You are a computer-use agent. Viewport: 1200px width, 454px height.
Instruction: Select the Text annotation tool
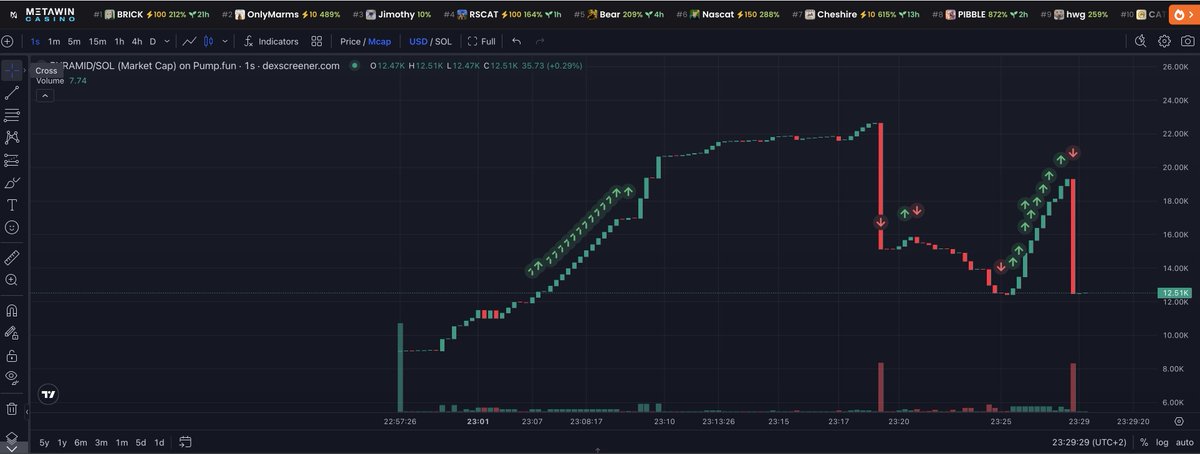[x=12, y=205]
